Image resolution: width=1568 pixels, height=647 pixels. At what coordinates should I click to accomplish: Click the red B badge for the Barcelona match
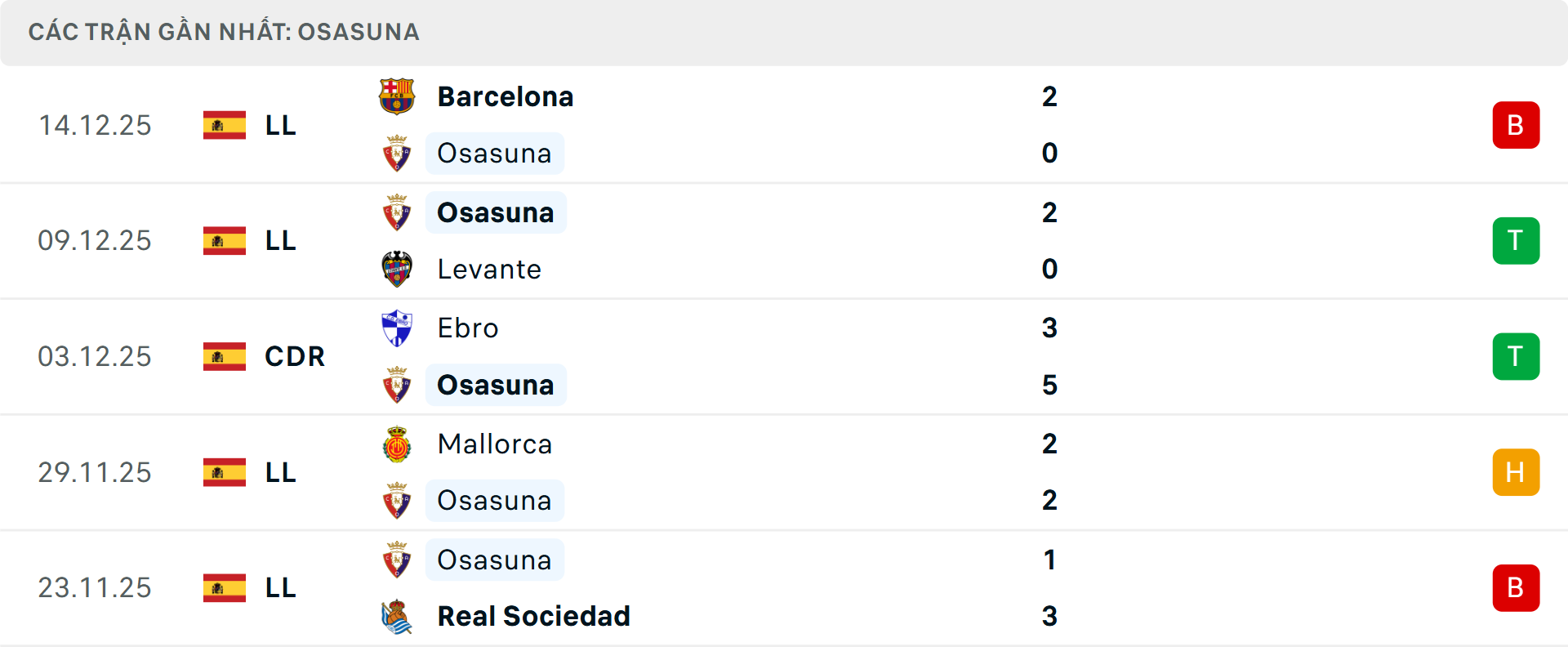[x=1517, y=125]
